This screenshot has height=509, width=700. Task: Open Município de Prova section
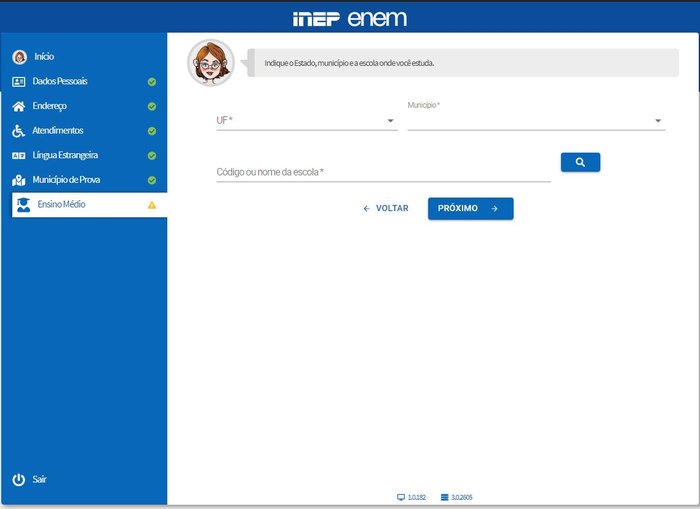(x=84, y=180)
